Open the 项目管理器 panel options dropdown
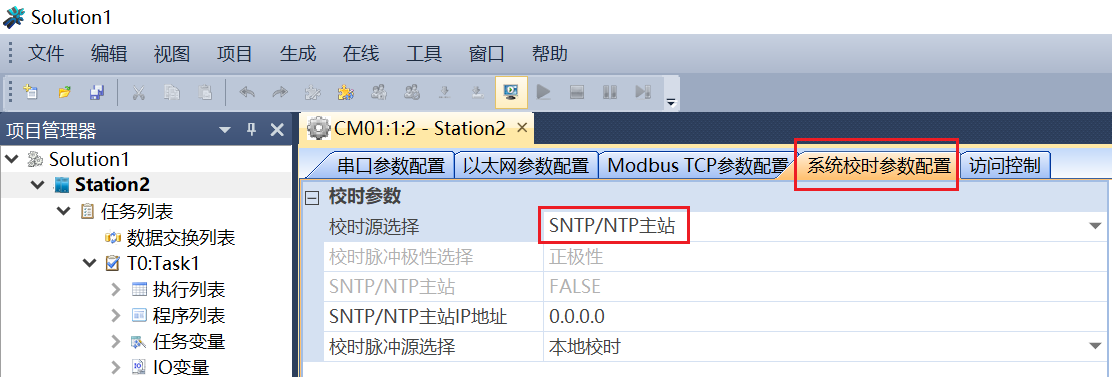This screenshot has height=377, width=1112. [225, 130]
